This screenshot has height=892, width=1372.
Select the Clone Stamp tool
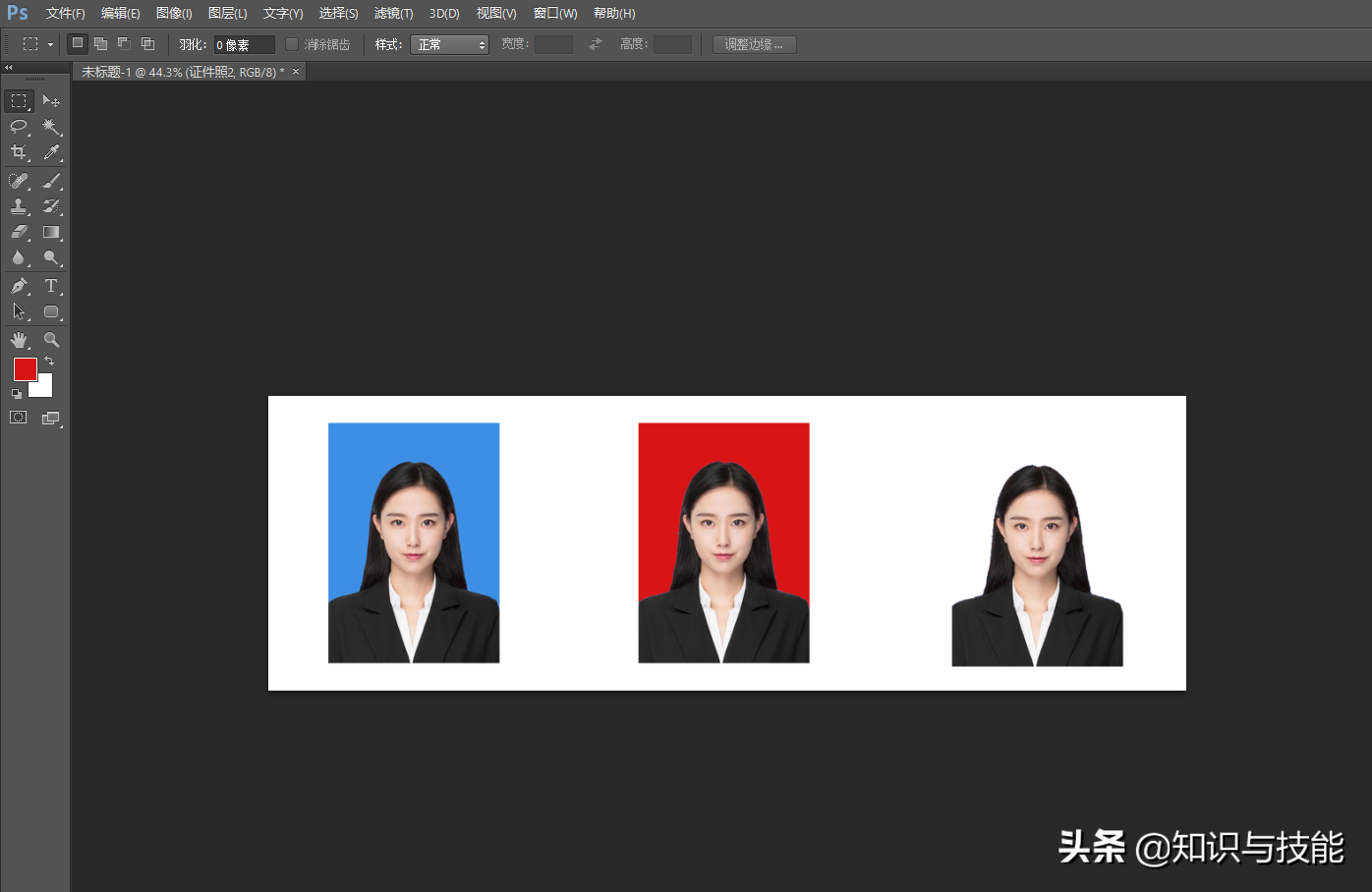(19, 206)
